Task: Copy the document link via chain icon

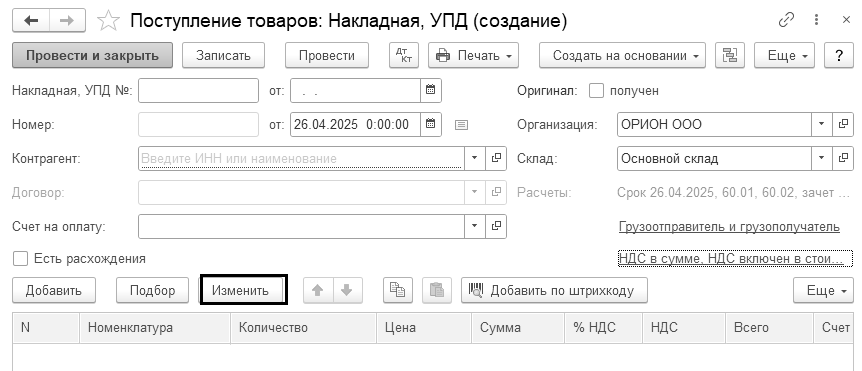Action: pyautogui.click(x=787, y=21)
